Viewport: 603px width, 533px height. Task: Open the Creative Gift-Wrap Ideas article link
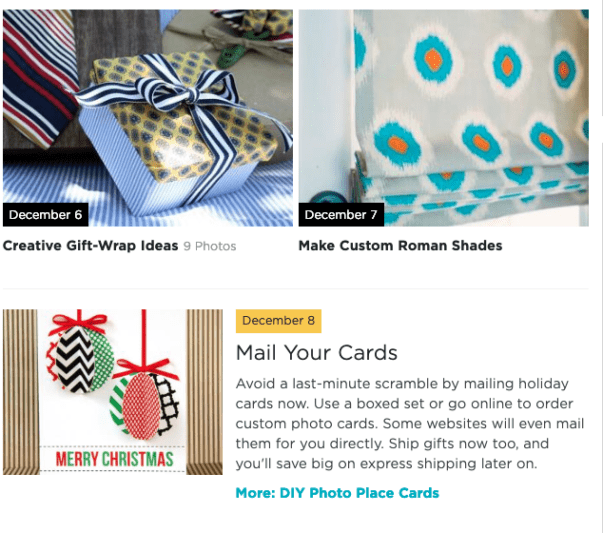[x=90, y=245]
